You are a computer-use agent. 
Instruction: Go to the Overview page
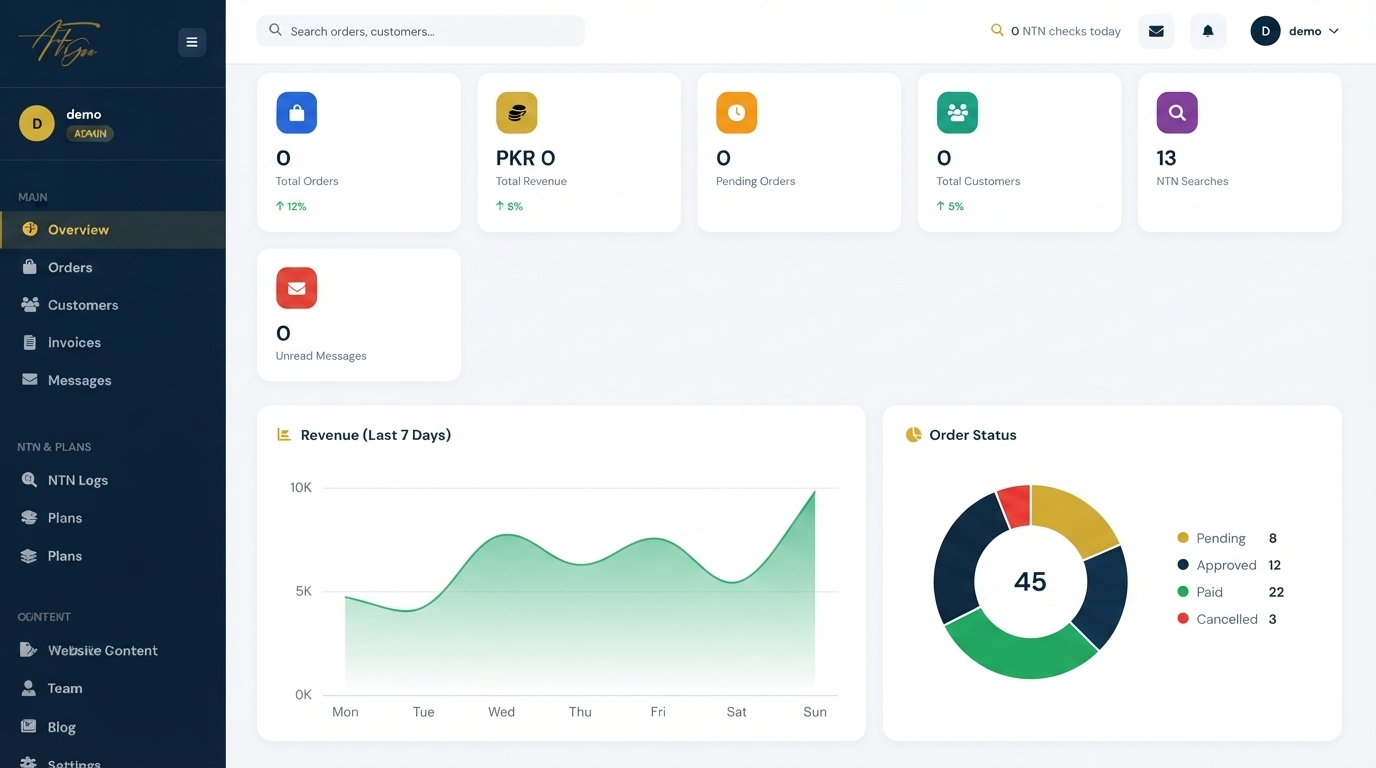tap(113, 230)
